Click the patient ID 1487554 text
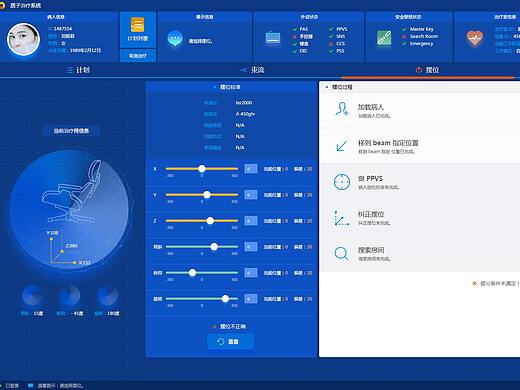520x390 pixels. point(63,29)
